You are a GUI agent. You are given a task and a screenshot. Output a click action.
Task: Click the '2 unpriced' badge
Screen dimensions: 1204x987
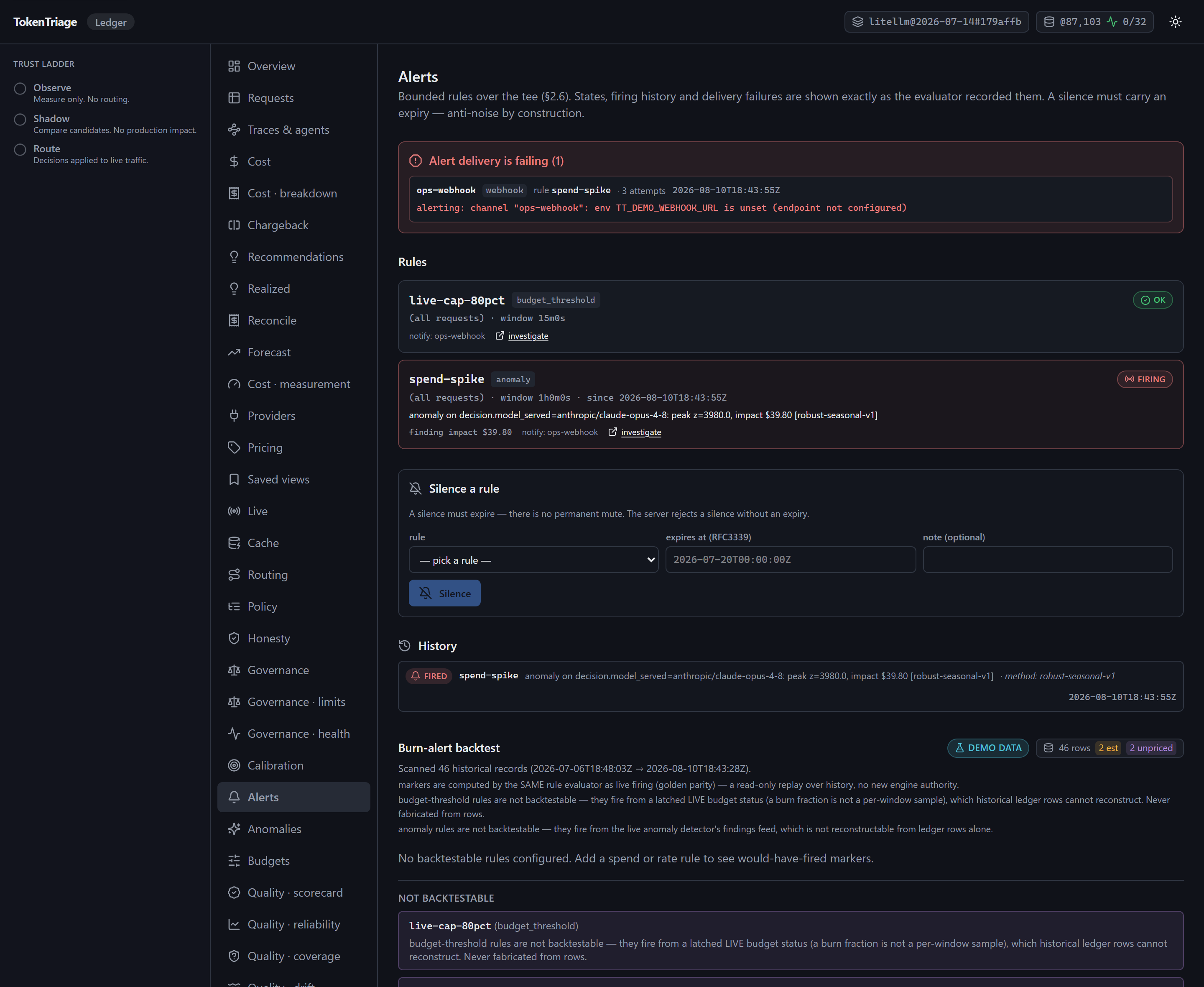pyautogui.click(x=1151, y=748)
